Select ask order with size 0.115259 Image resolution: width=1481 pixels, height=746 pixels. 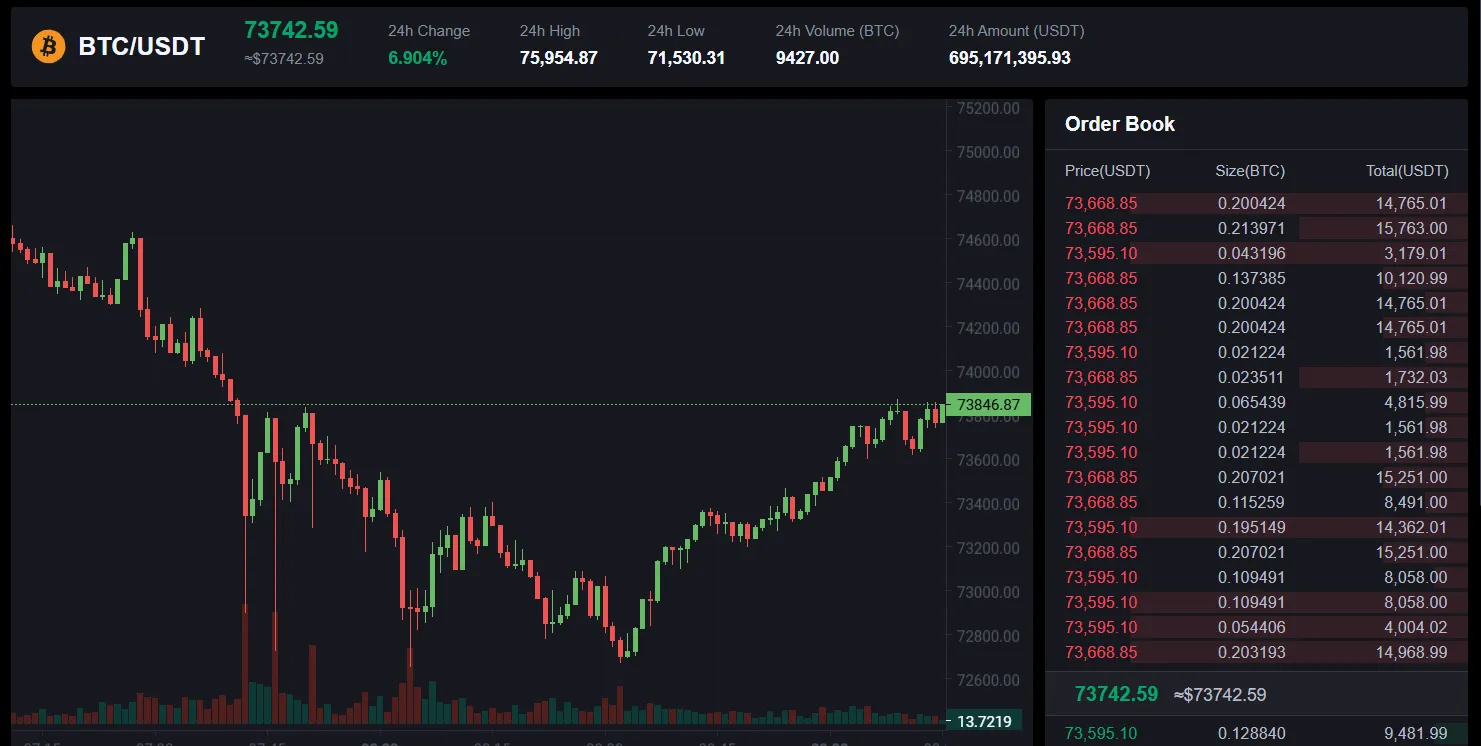pos(1256,502)
